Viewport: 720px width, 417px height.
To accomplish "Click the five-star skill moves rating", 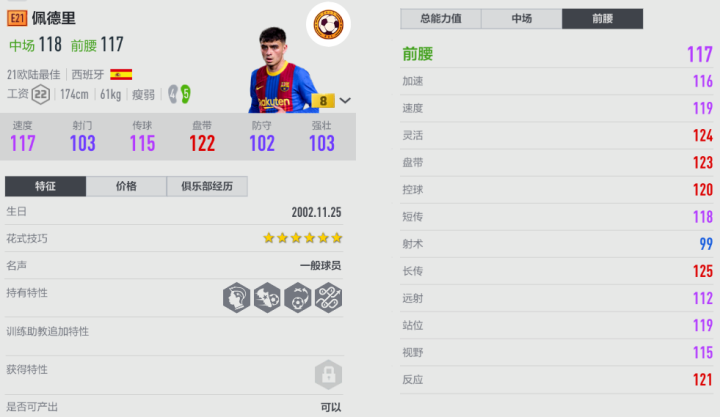I will (303, 238).
